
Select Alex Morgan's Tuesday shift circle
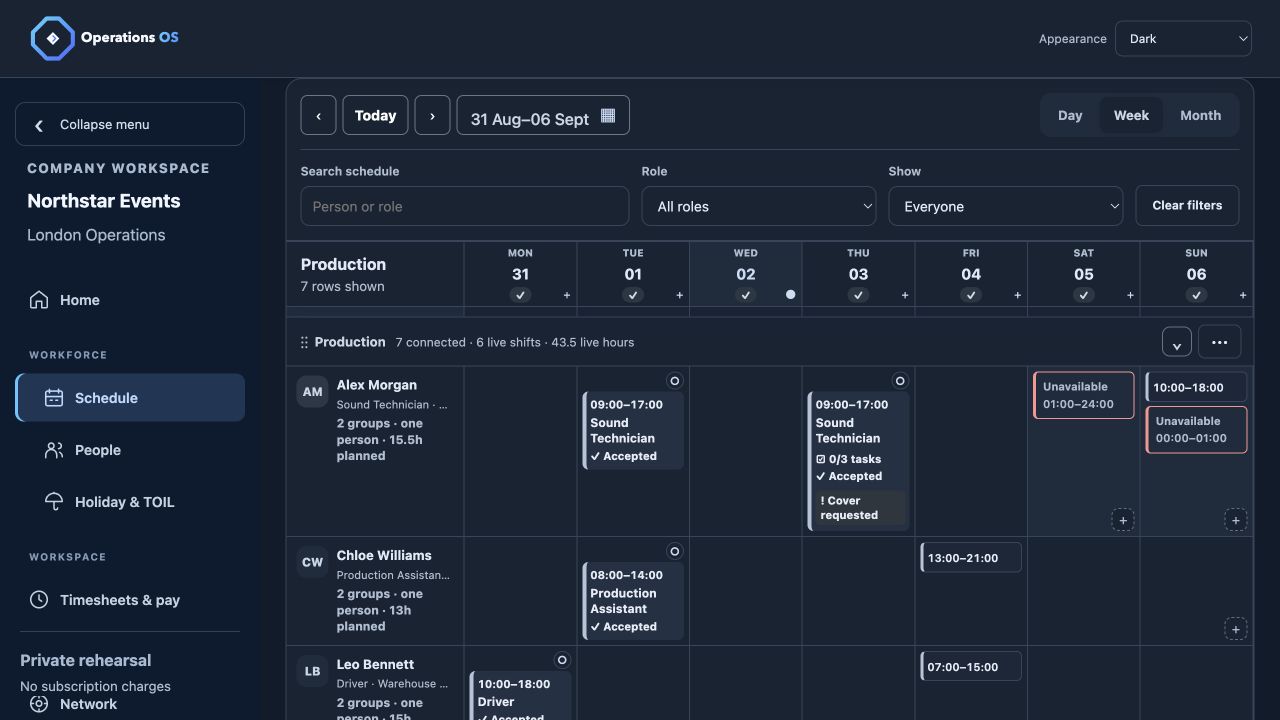[674, 381]
